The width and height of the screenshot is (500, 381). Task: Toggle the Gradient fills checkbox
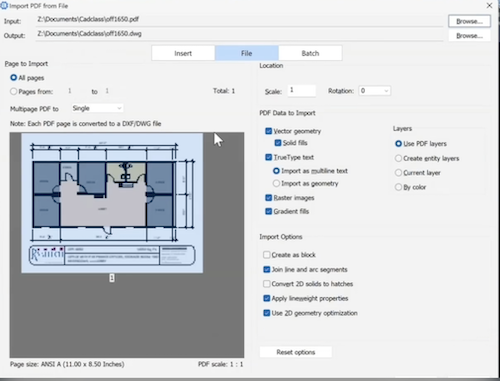tap(269, 211)
